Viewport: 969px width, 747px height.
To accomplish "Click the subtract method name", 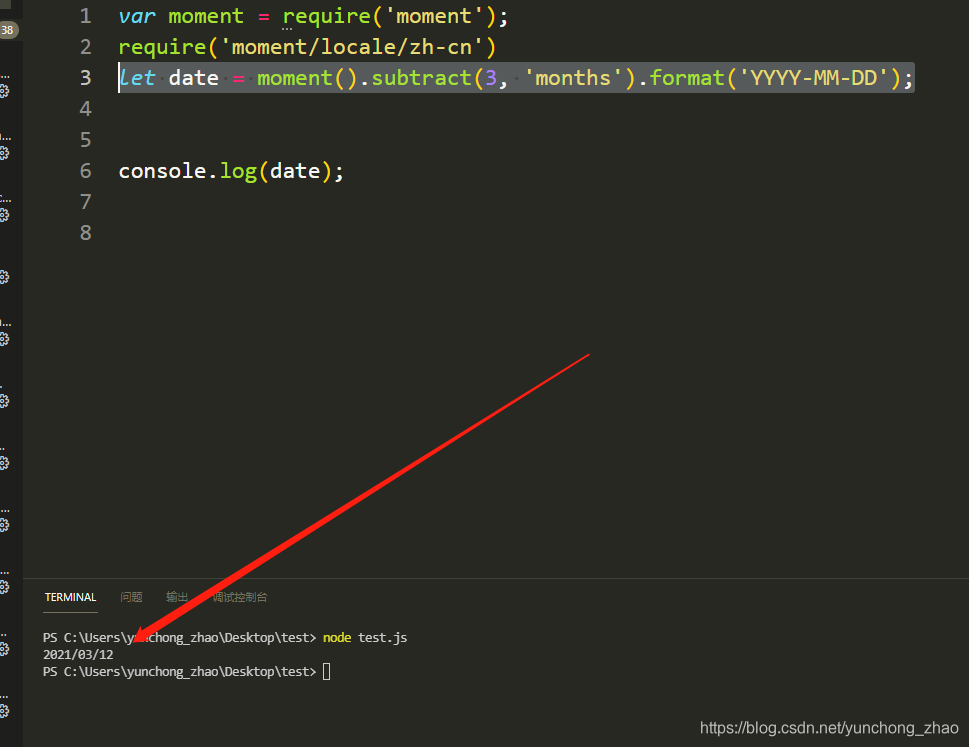I will [421, 78].
